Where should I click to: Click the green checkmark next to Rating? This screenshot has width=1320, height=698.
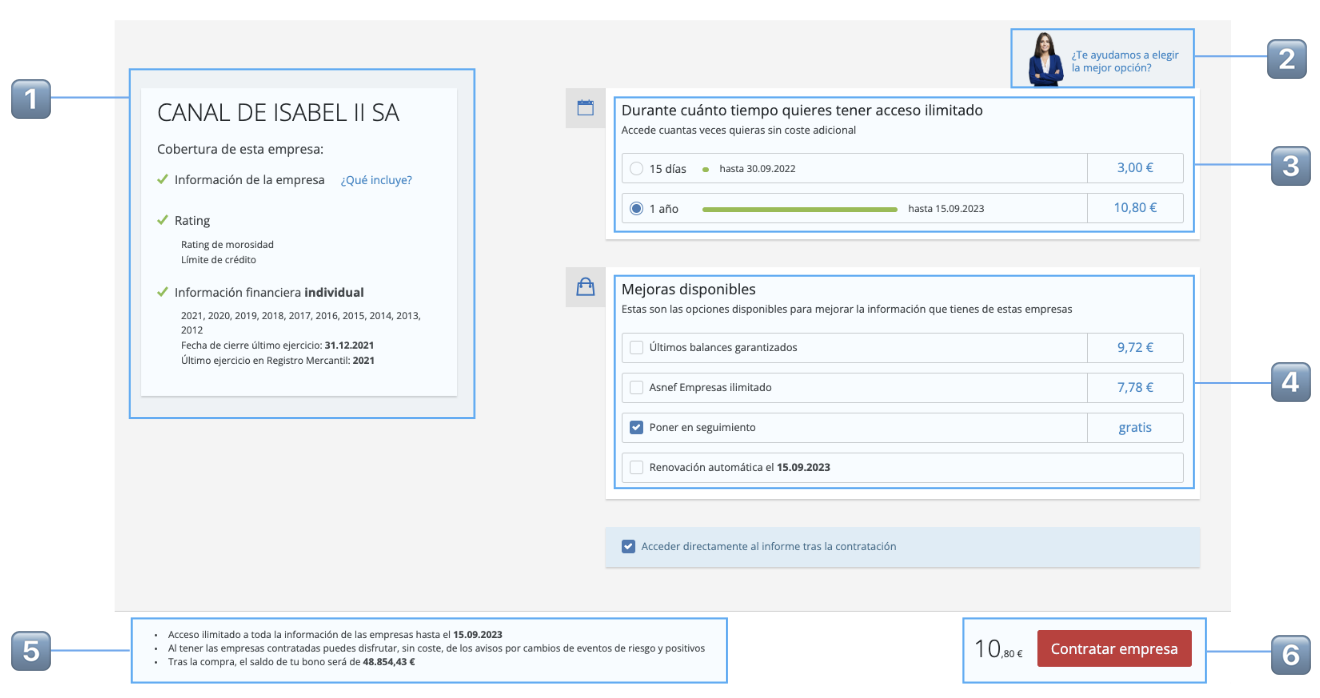tap(162, 220)
